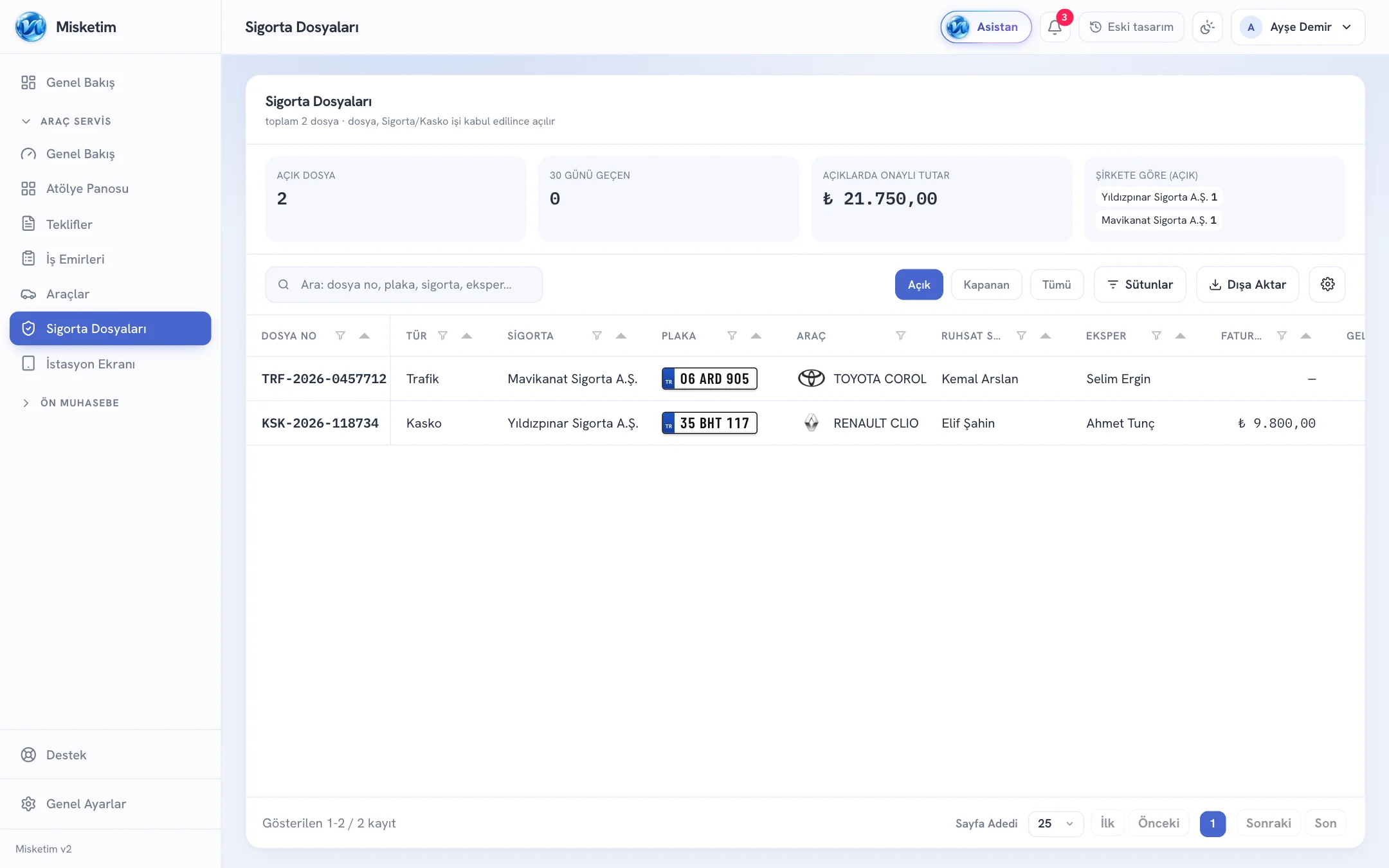Click the Misketim logo
The image size is (1389, 868).
coord(31,27)
